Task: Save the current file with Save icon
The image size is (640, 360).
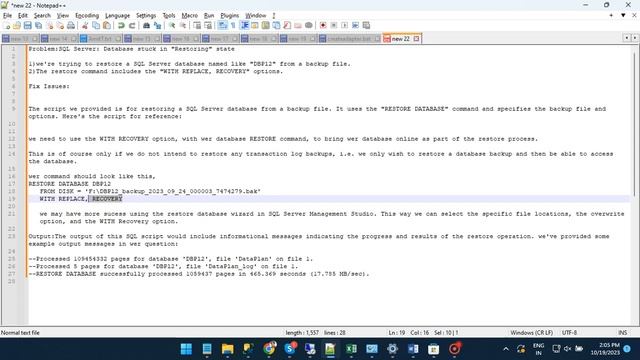Action: click(x=27, y=25)
